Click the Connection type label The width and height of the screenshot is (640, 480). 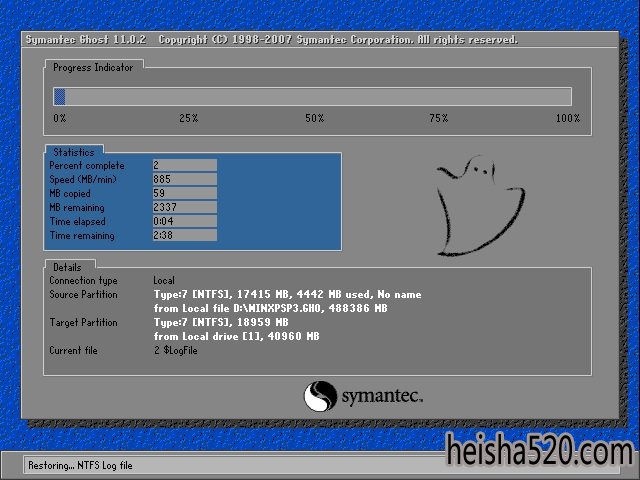83,281
